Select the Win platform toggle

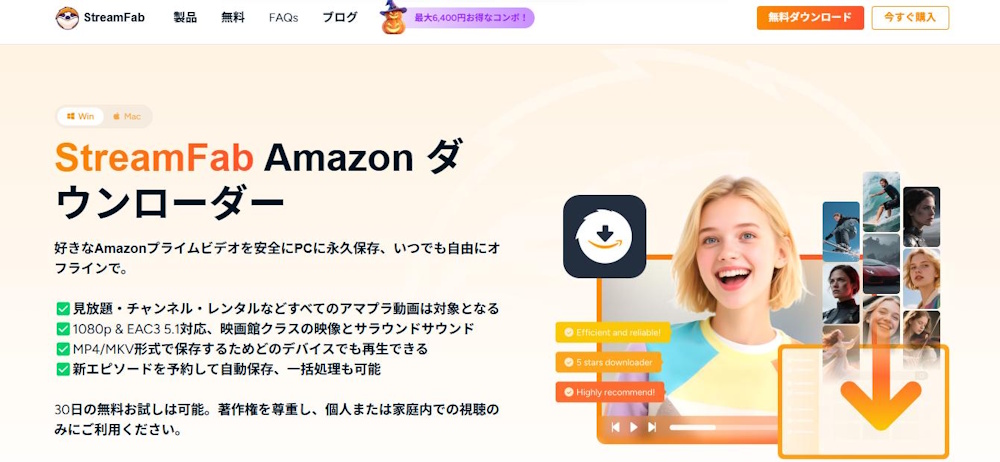click(x=80, y=116)
